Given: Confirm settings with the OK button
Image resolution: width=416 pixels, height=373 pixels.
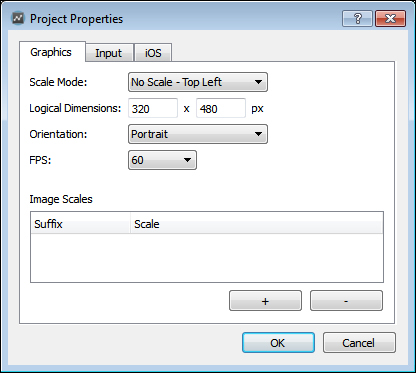Looking at the screenshot, I should (278, 343).
